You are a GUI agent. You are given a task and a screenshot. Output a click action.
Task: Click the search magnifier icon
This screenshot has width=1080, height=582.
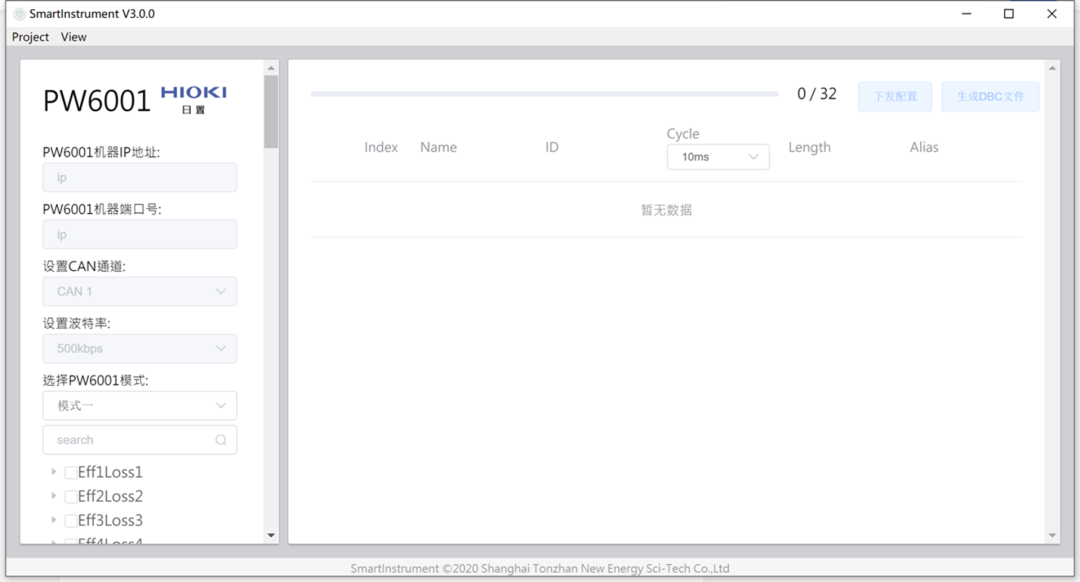click(x=221, y=440)
